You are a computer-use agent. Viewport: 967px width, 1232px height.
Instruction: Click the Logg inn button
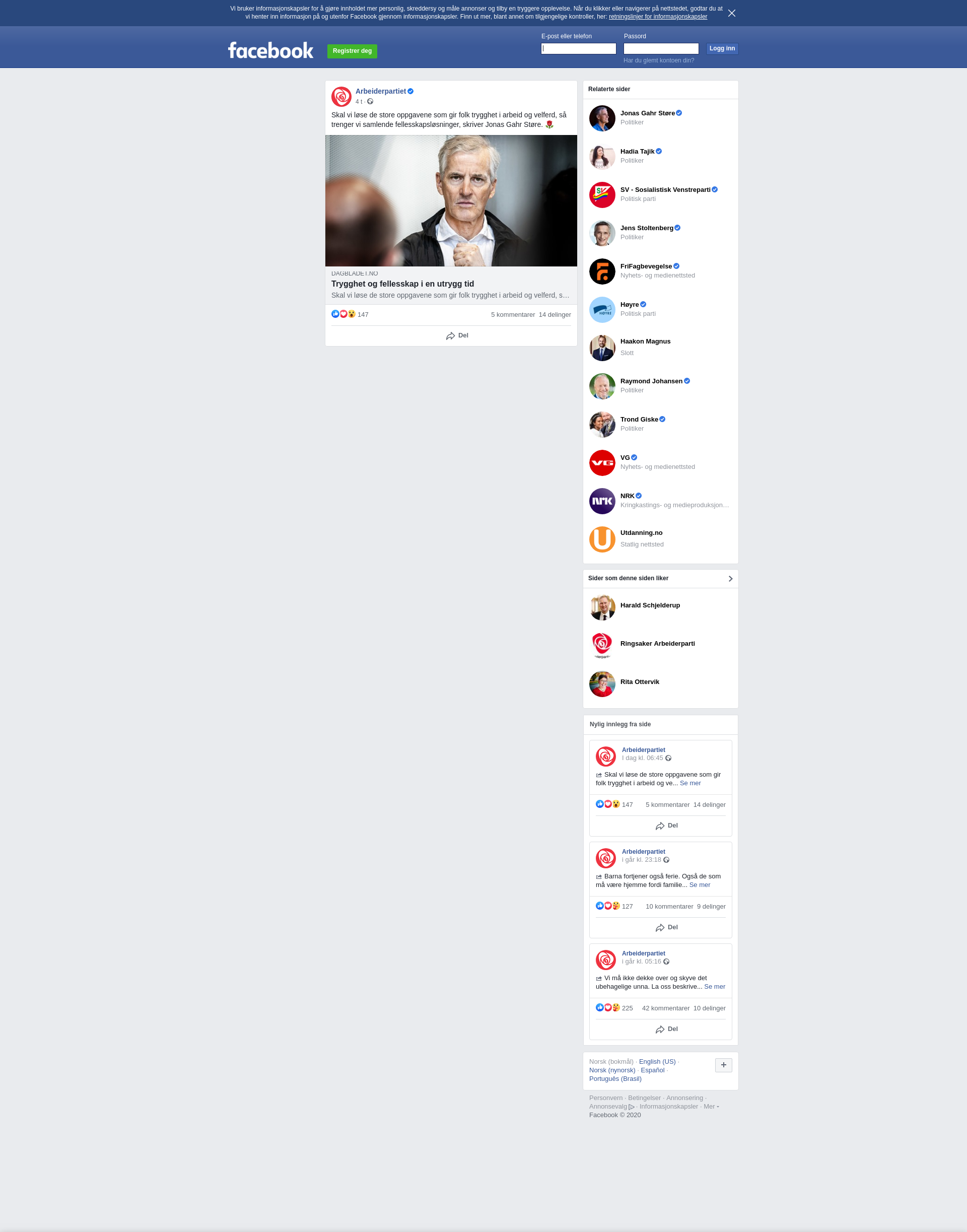tap(722, 49)
